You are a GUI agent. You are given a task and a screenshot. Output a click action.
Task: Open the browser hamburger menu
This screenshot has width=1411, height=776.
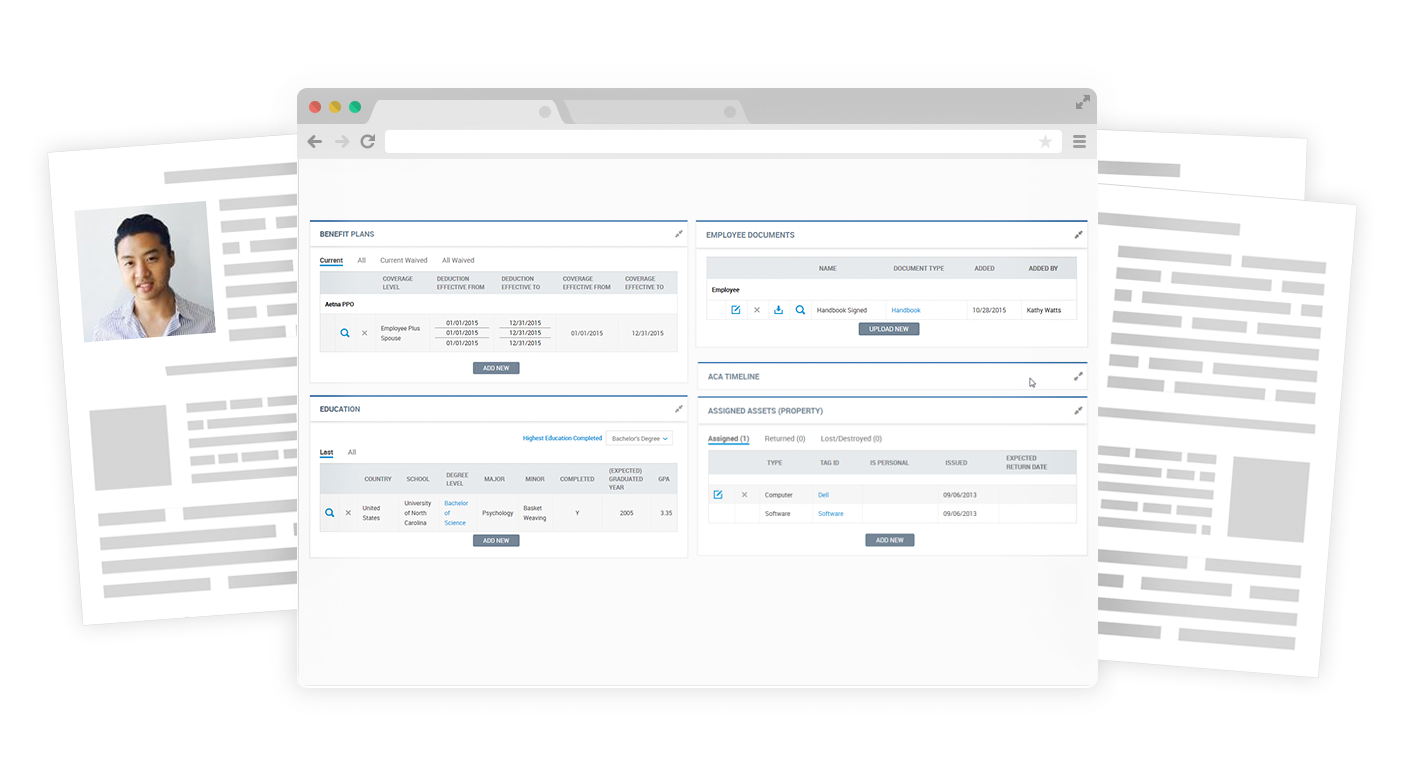[x=1079, y=142]
